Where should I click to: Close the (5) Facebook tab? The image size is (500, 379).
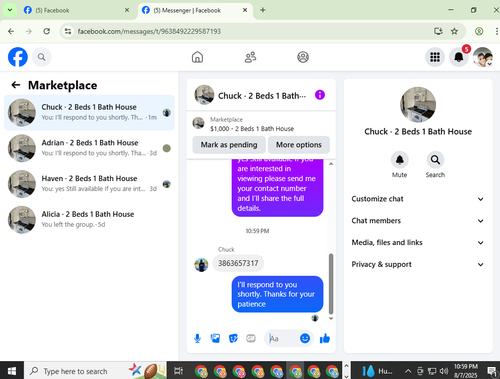[x=127, y=10]
